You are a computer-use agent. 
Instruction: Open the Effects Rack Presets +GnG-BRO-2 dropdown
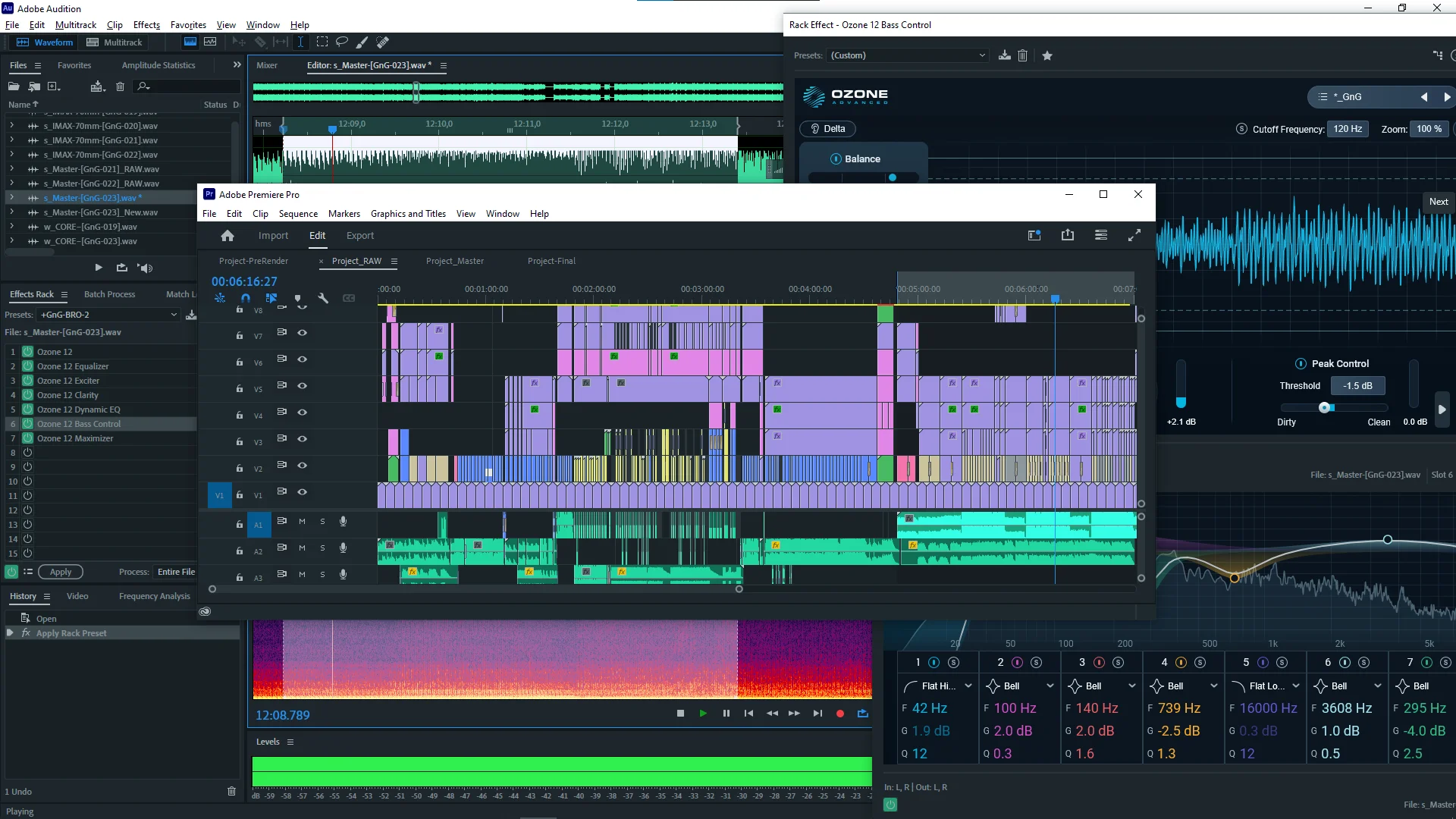point(108,315)
